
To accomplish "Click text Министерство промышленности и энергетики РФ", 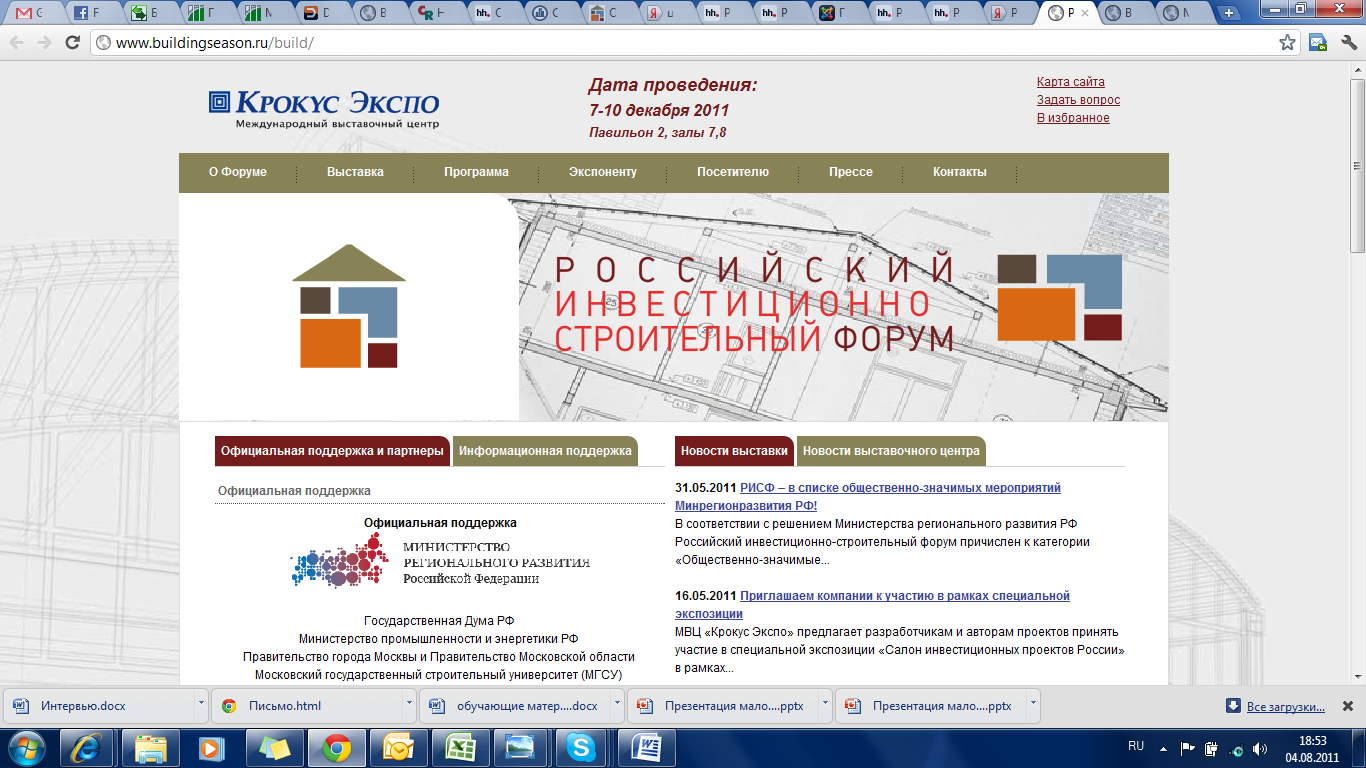I will [x=439, y=639].
